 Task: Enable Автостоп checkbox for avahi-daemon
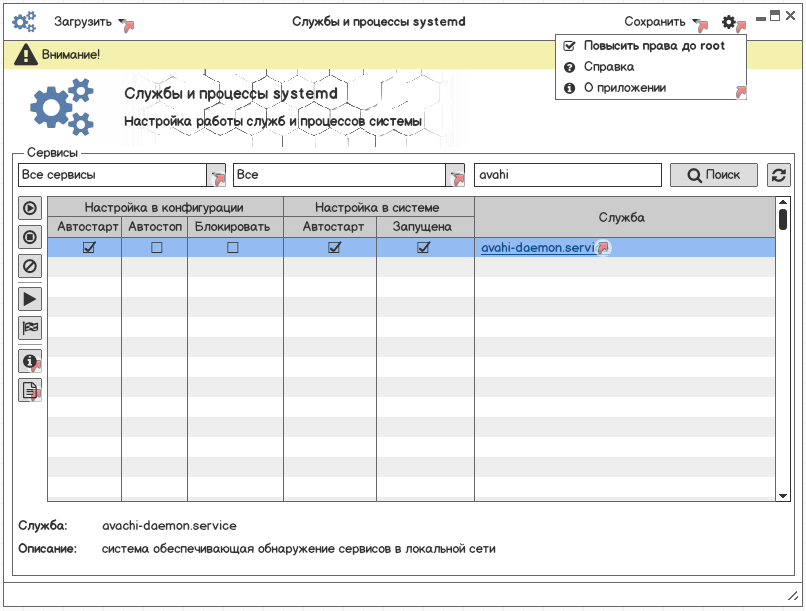click(156, 247)
